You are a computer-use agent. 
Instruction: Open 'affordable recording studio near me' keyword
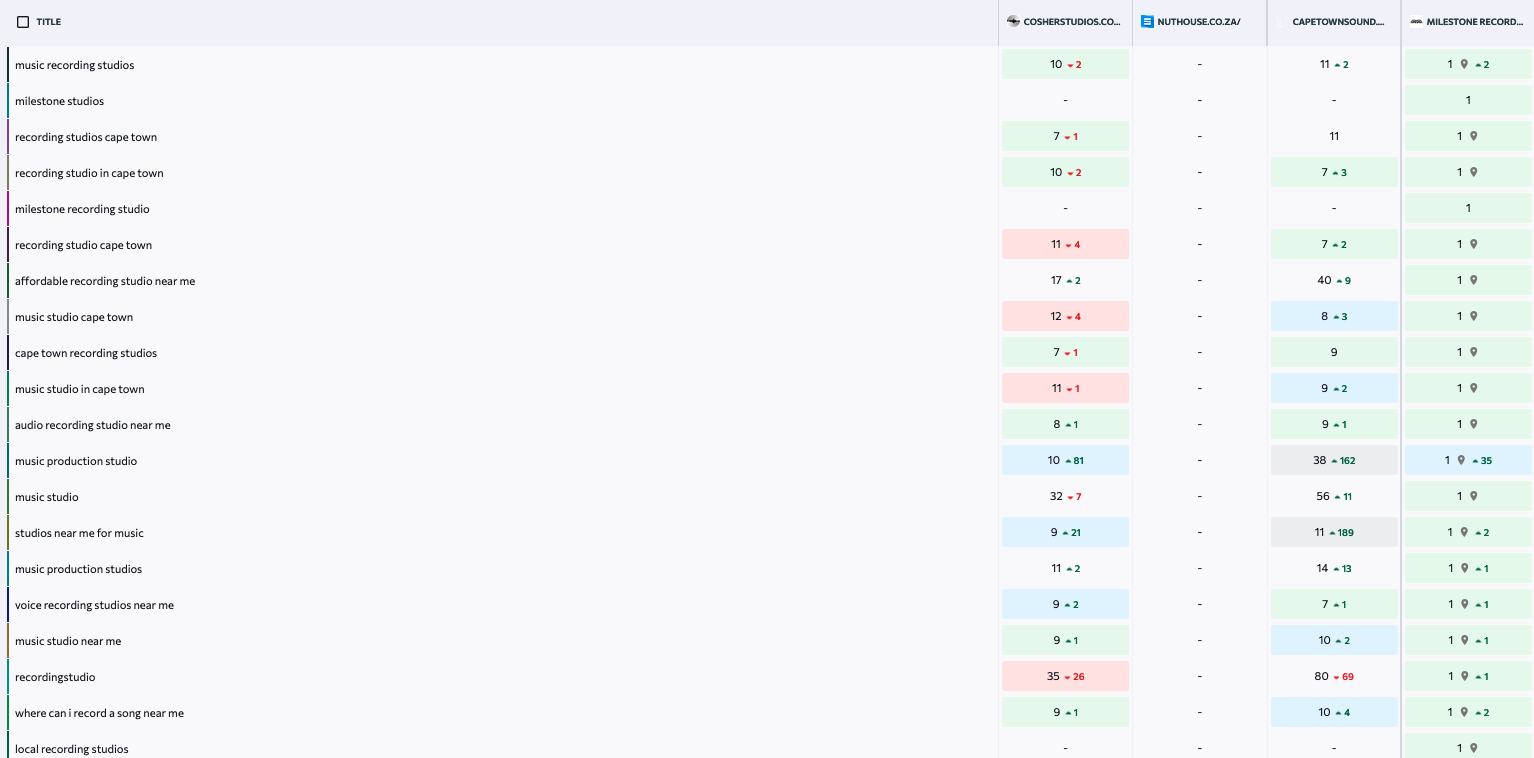click(105, 281)
